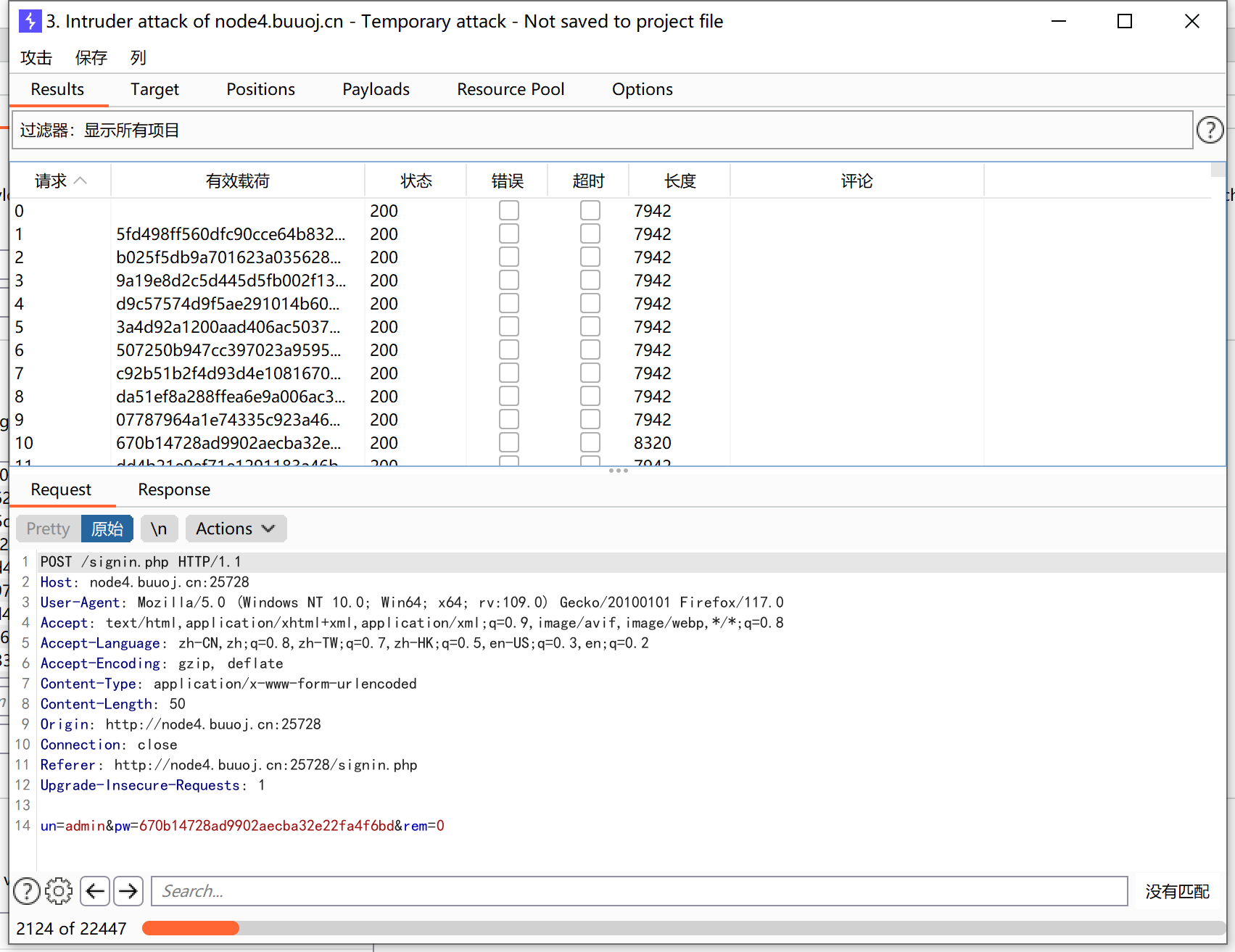This screenshot has height=952, width=1235.
Task: Open filter help question mark icon
Action: (1210, 130)
